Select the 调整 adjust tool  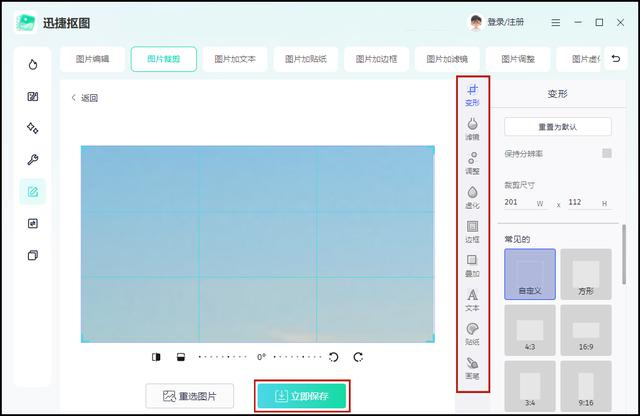point(472,163)
